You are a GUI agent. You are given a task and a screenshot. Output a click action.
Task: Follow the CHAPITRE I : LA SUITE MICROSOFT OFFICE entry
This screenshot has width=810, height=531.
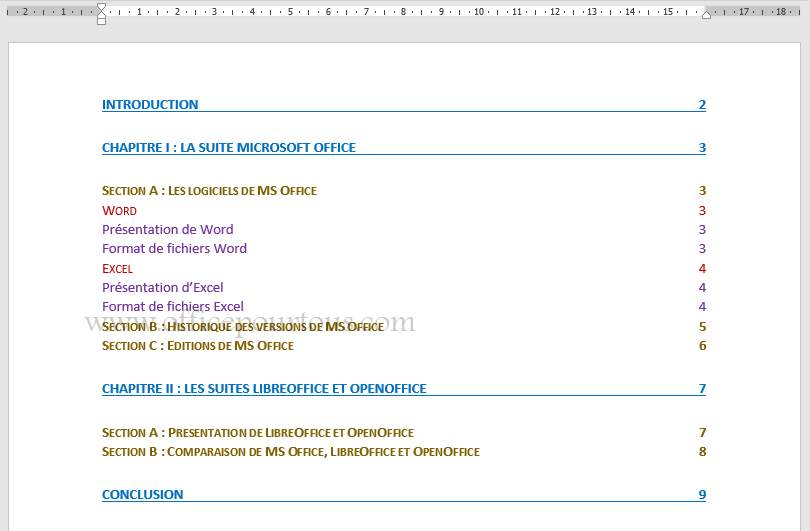tap(229, 148)
